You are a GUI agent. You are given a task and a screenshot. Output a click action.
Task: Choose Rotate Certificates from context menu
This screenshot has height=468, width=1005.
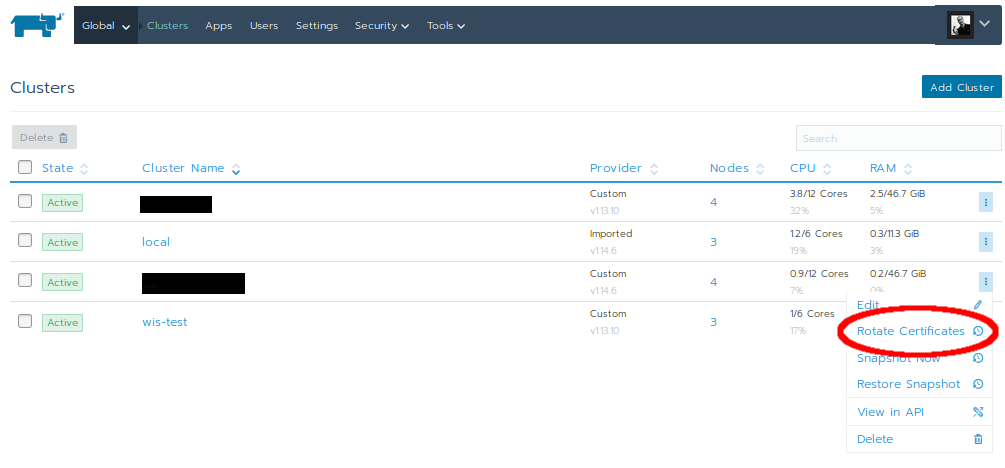coord(911,331)
